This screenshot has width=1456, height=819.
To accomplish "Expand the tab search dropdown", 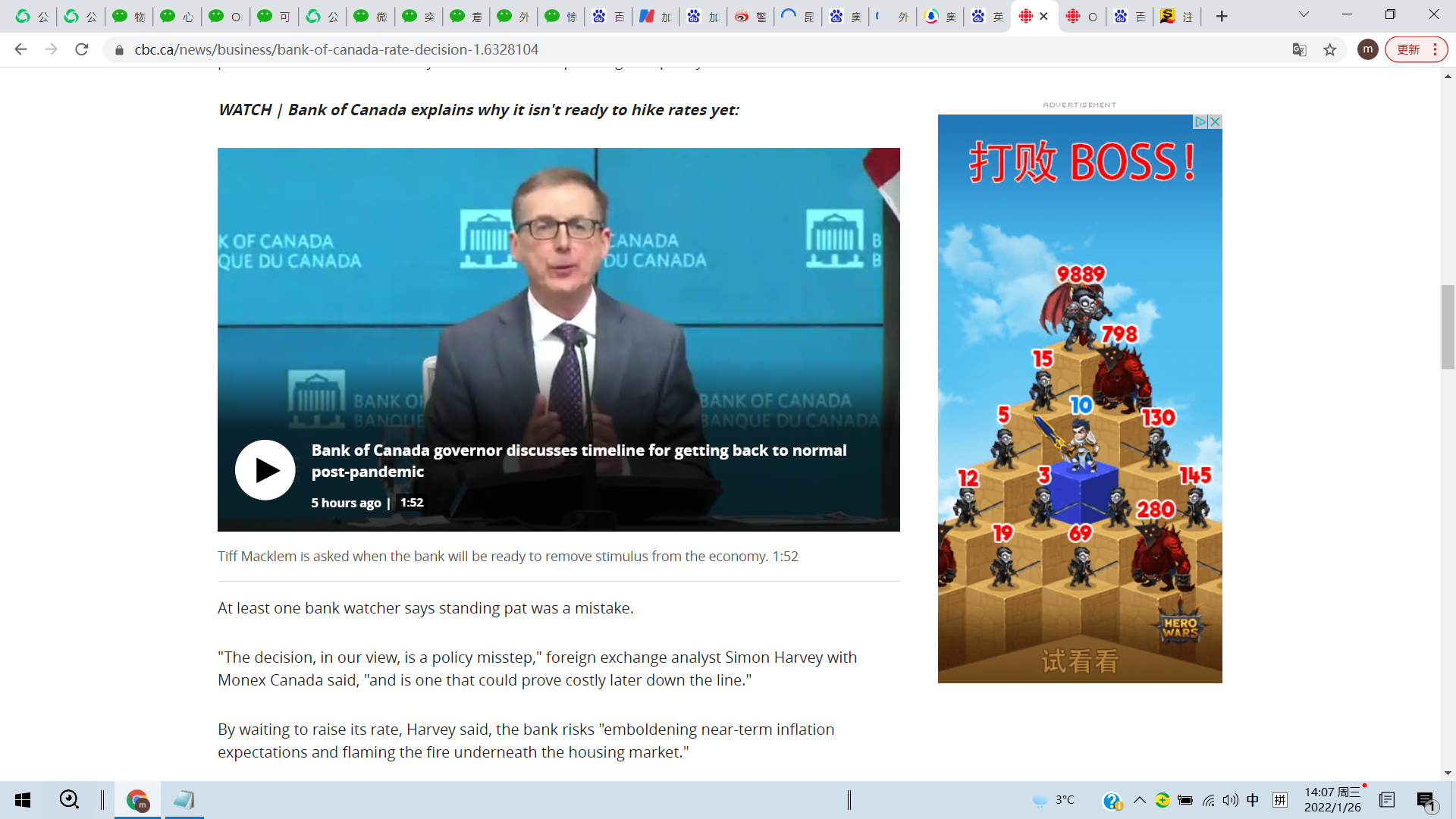I will tap(1304, 14).
